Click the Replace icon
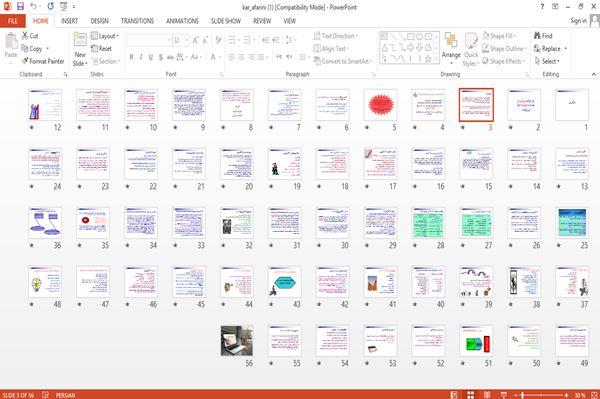Viewport: 600px width, 399px height. click(x=538, y=49)
